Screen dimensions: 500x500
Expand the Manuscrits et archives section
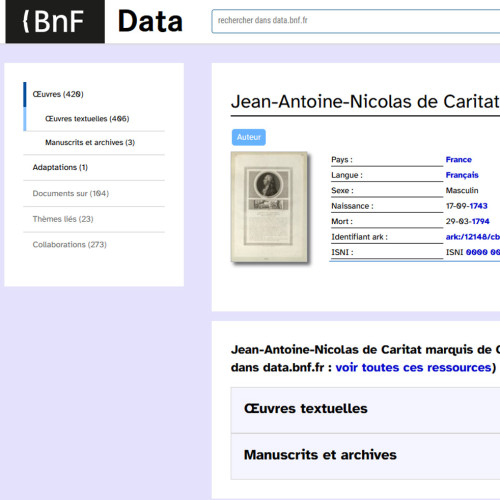click(x=365, y=456)
